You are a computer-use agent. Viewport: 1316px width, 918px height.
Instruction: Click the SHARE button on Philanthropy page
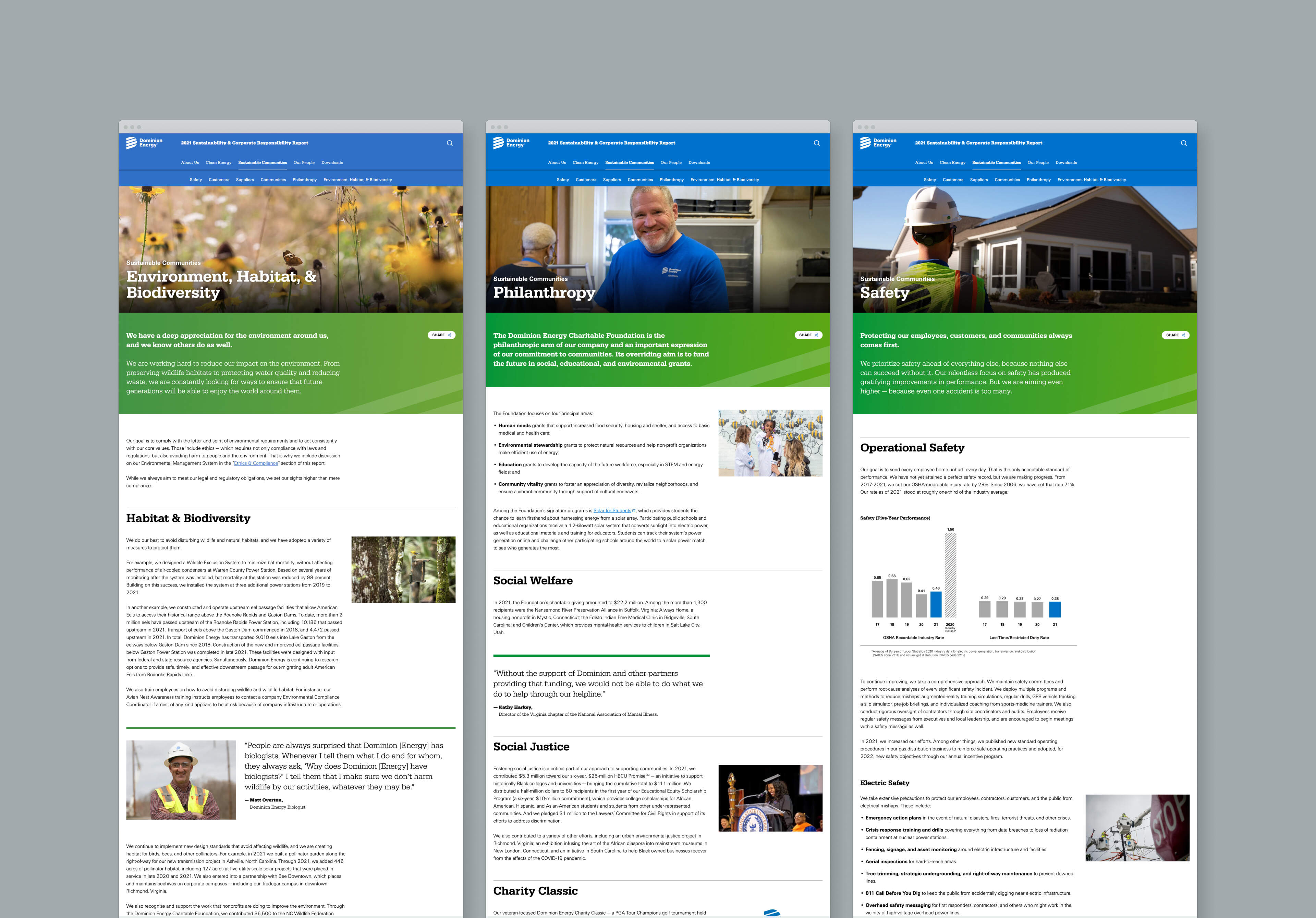click(808, 335)
